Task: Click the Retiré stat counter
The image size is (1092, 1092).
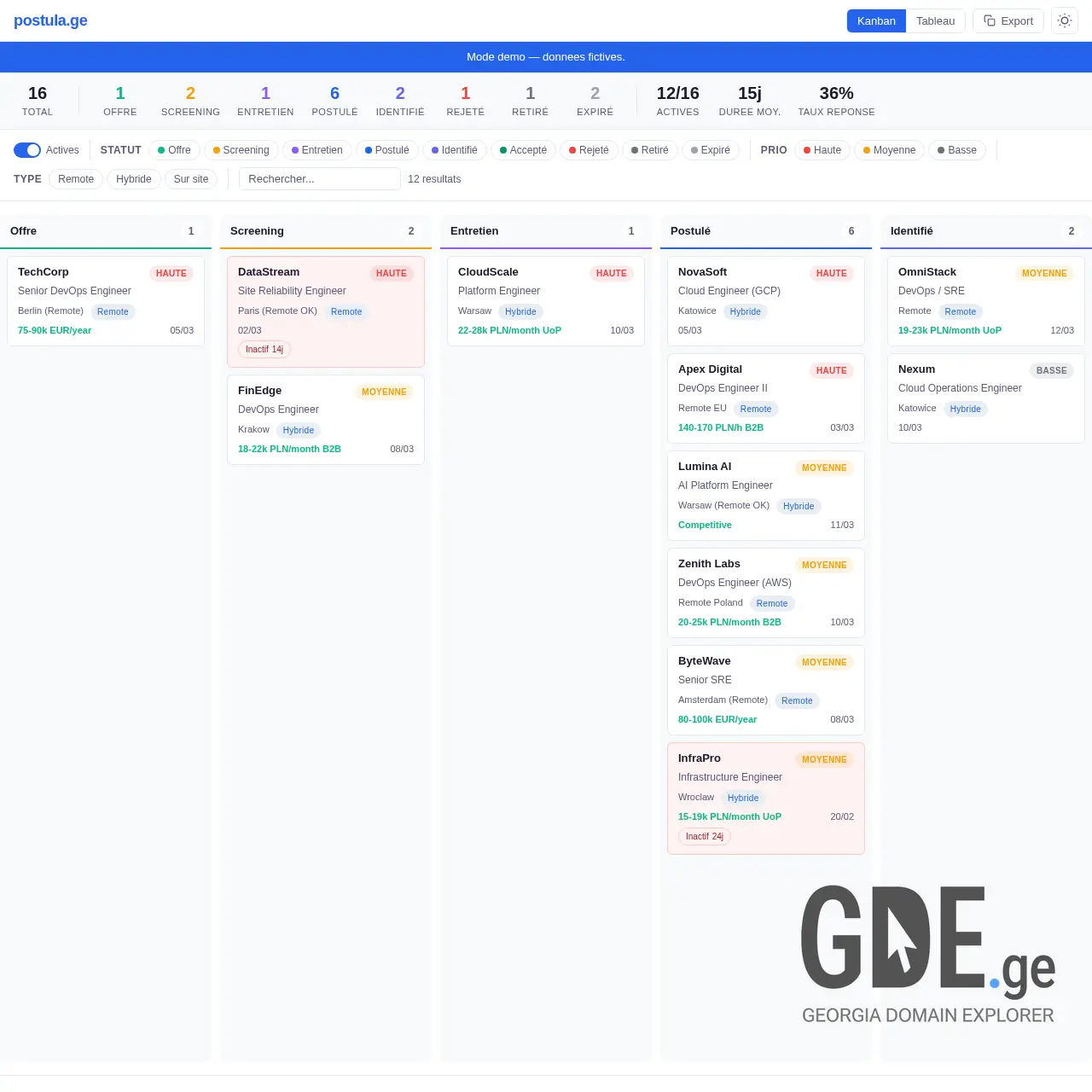Action: point(530,101)
